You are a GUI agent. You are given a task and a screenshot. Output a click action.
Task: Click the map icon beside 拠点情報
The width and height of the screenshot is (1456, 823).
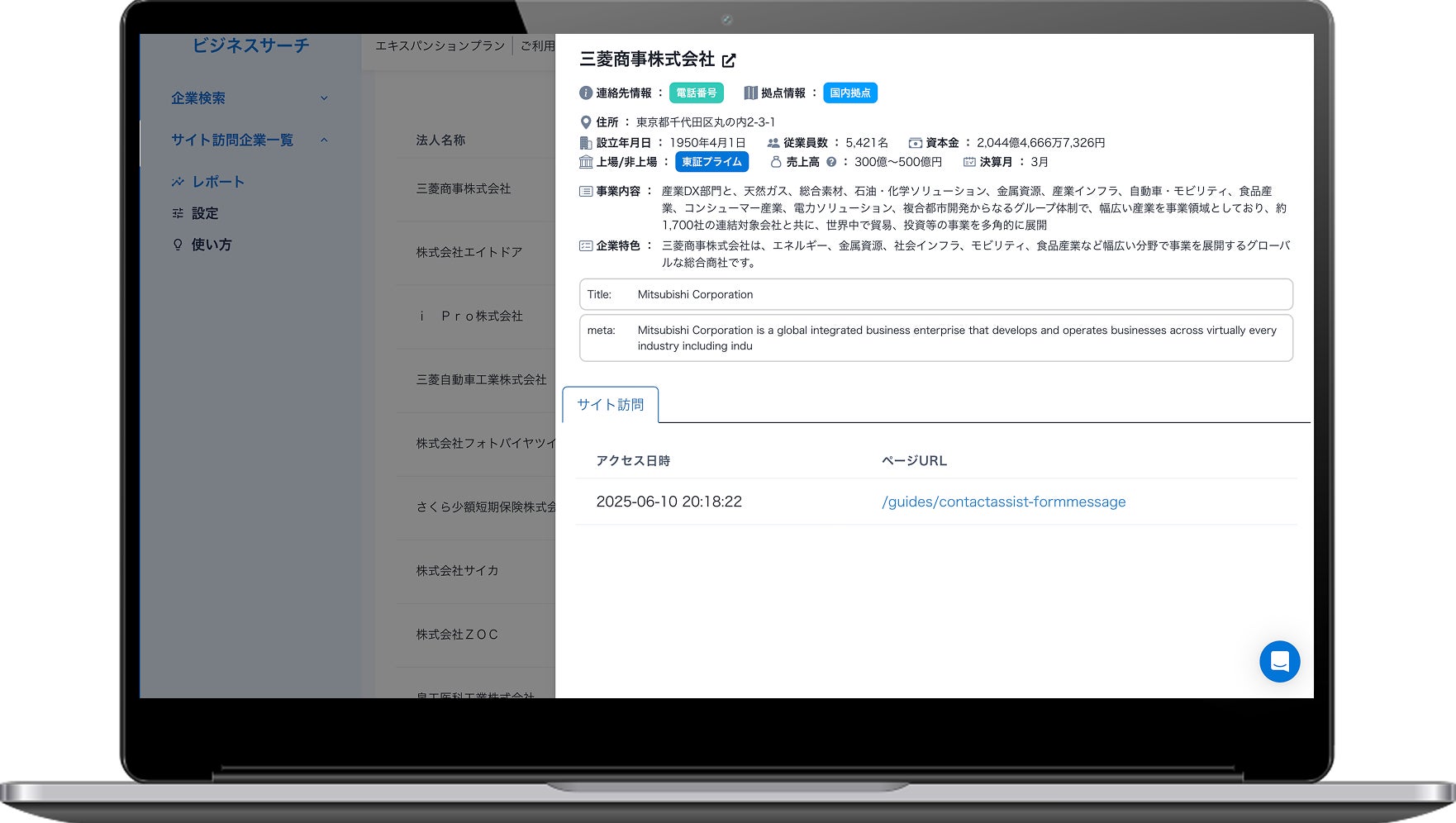(x=750, y=93)
